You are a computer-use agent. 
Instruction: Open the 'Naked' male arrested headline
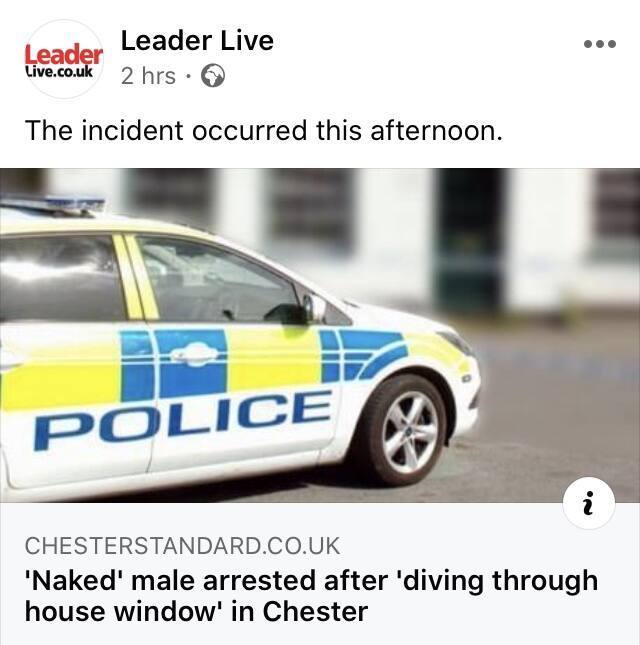[311, 596]
